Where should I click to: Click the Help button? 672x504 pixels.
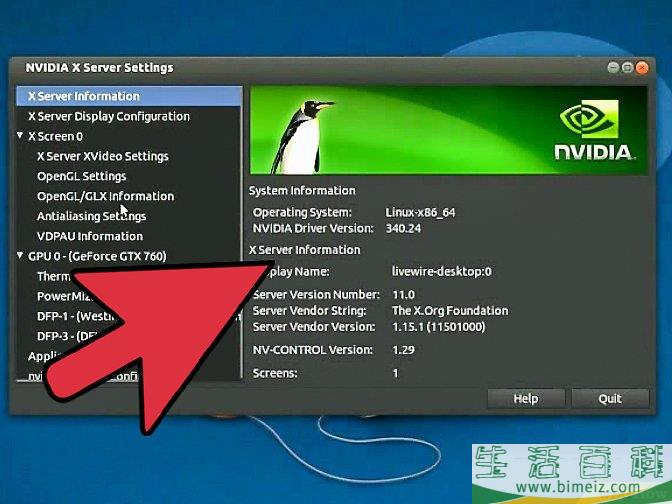click(x=526, y=399)
